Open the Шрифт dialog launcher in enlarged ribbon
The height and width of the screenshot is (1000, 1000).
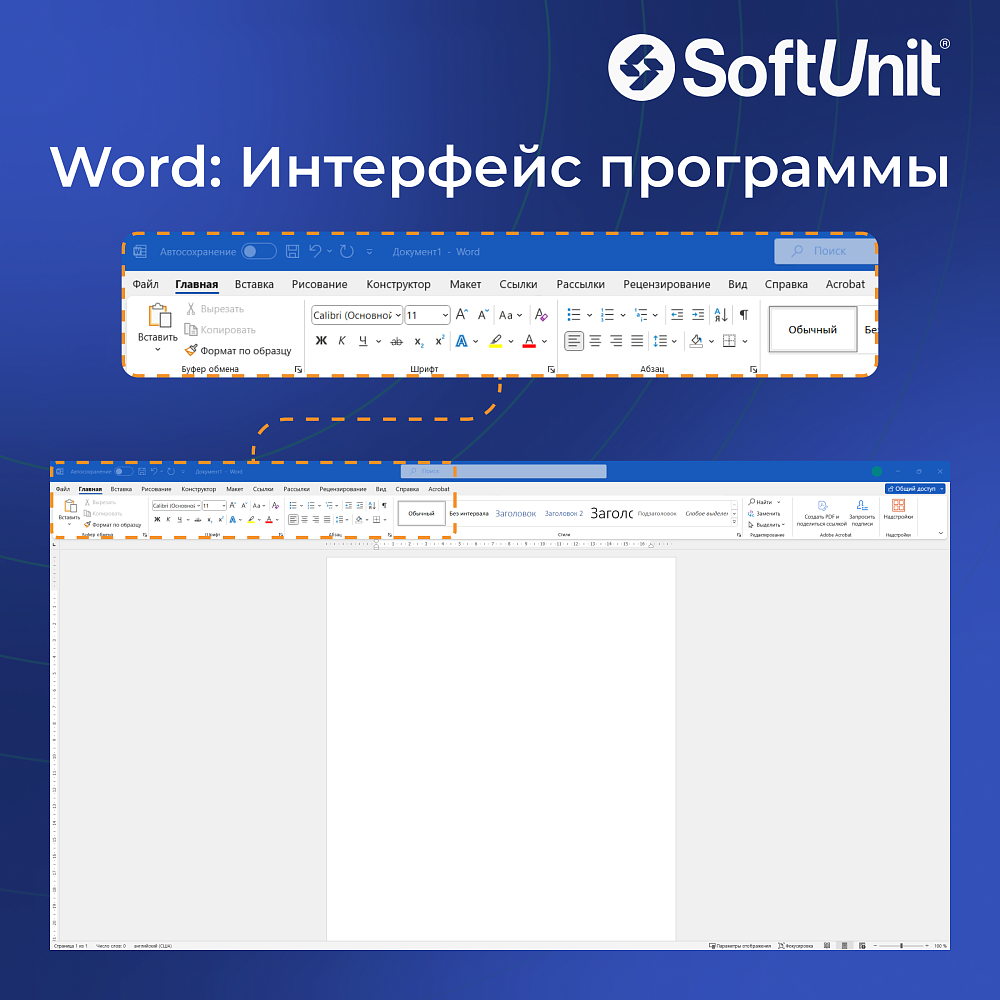(551, 369)
